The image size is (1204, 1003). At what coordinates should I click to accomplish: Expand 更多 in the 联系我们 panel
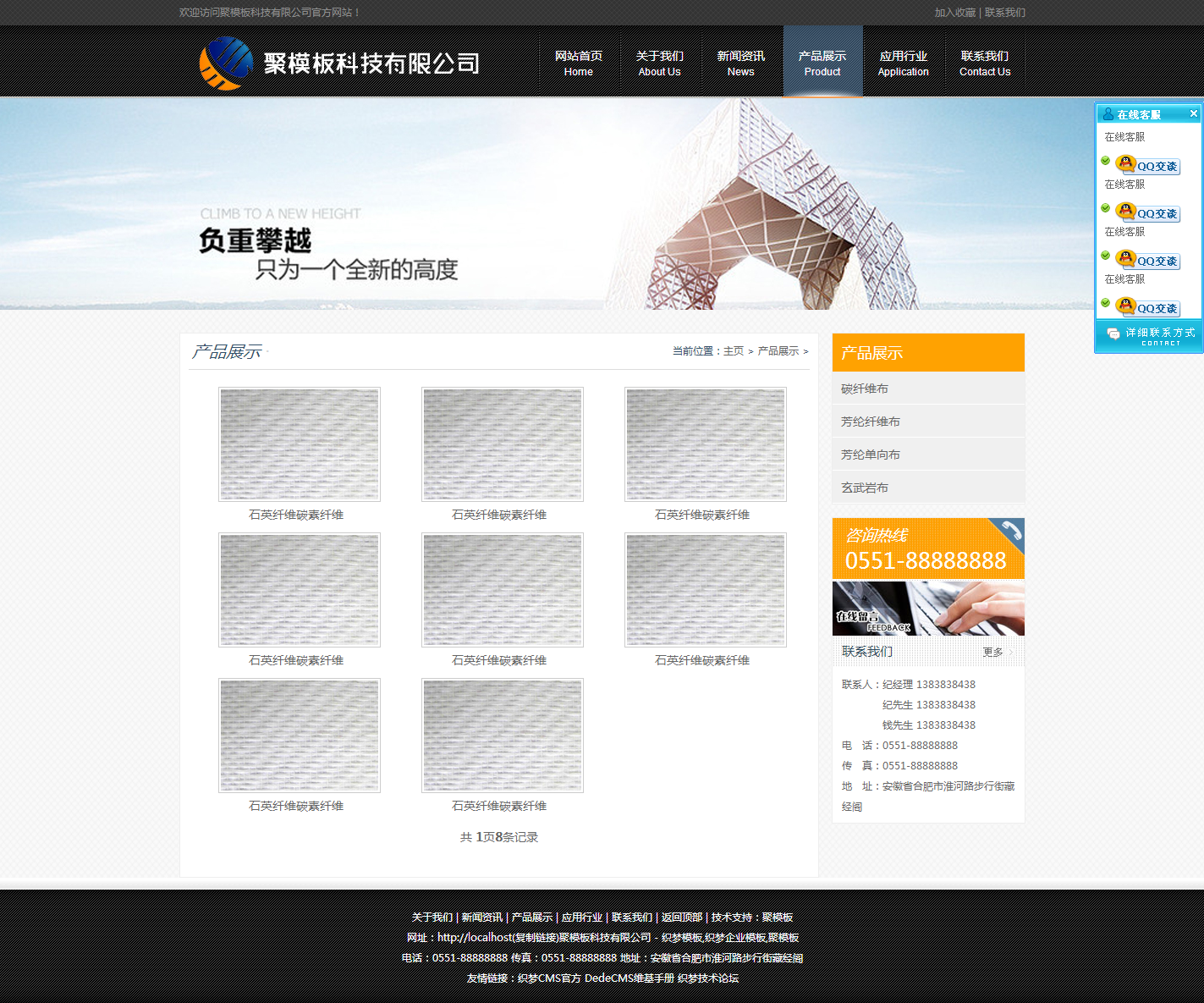tap(994, 652)
